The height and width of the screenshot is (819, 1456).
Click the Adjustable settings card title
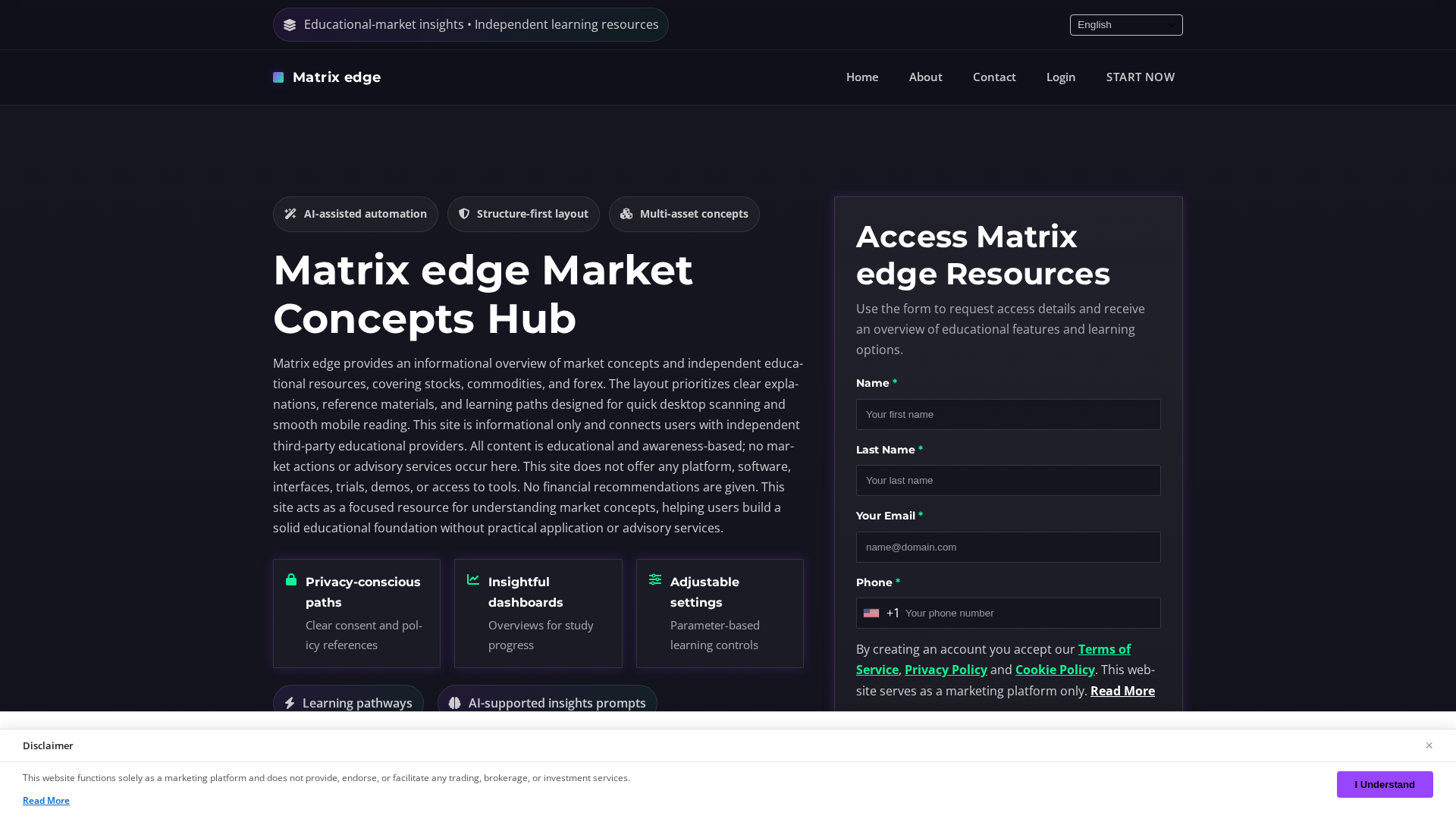(x=704, y=592)
